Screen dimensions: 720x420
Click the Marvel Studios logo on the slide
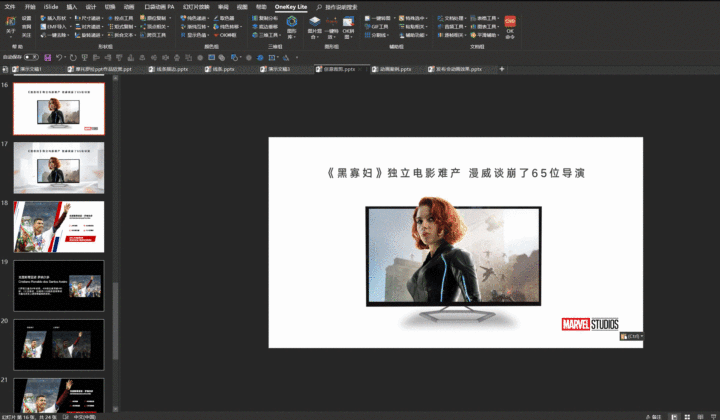[x=590, y=324]
